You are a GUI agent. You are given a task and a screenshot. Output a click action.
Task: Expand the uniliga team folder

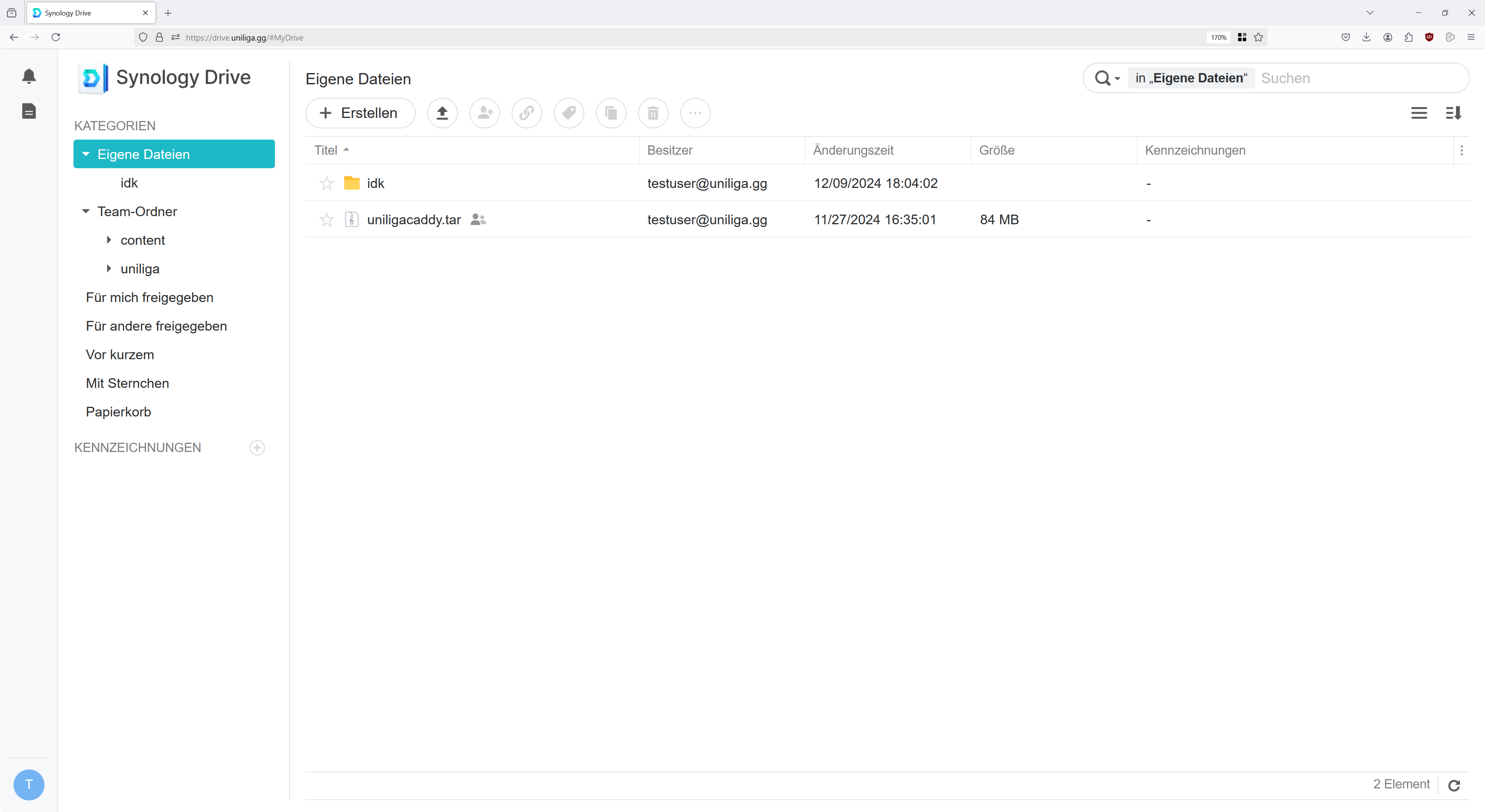pos(108,269)
